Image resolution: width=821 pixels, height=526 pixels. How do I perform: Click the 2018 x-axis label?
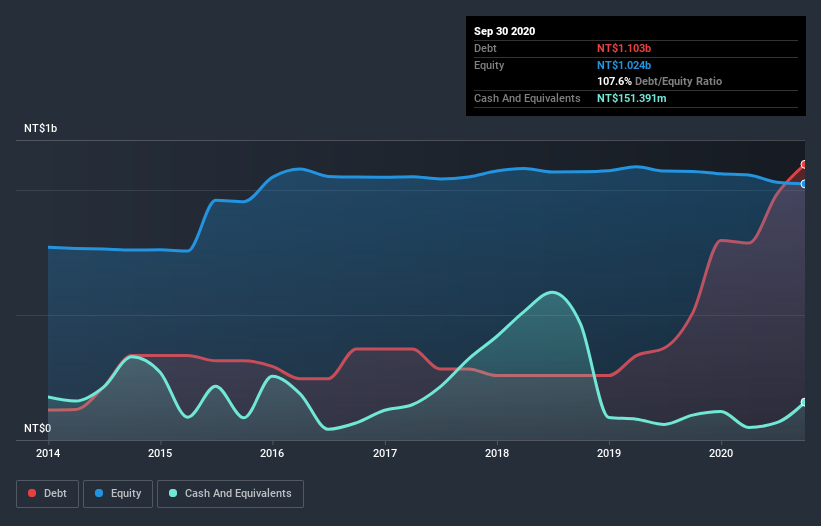pyautogui.click(x=497, y=453)
